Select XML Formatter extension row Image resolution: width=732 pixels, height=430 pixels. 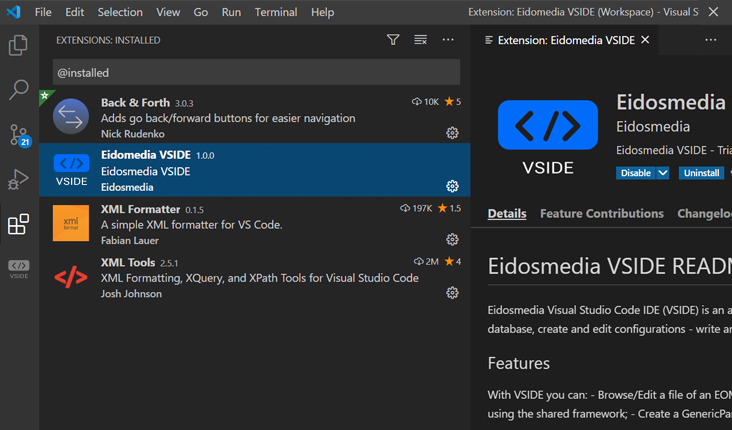pyautogui.click(x=254, y=223)
